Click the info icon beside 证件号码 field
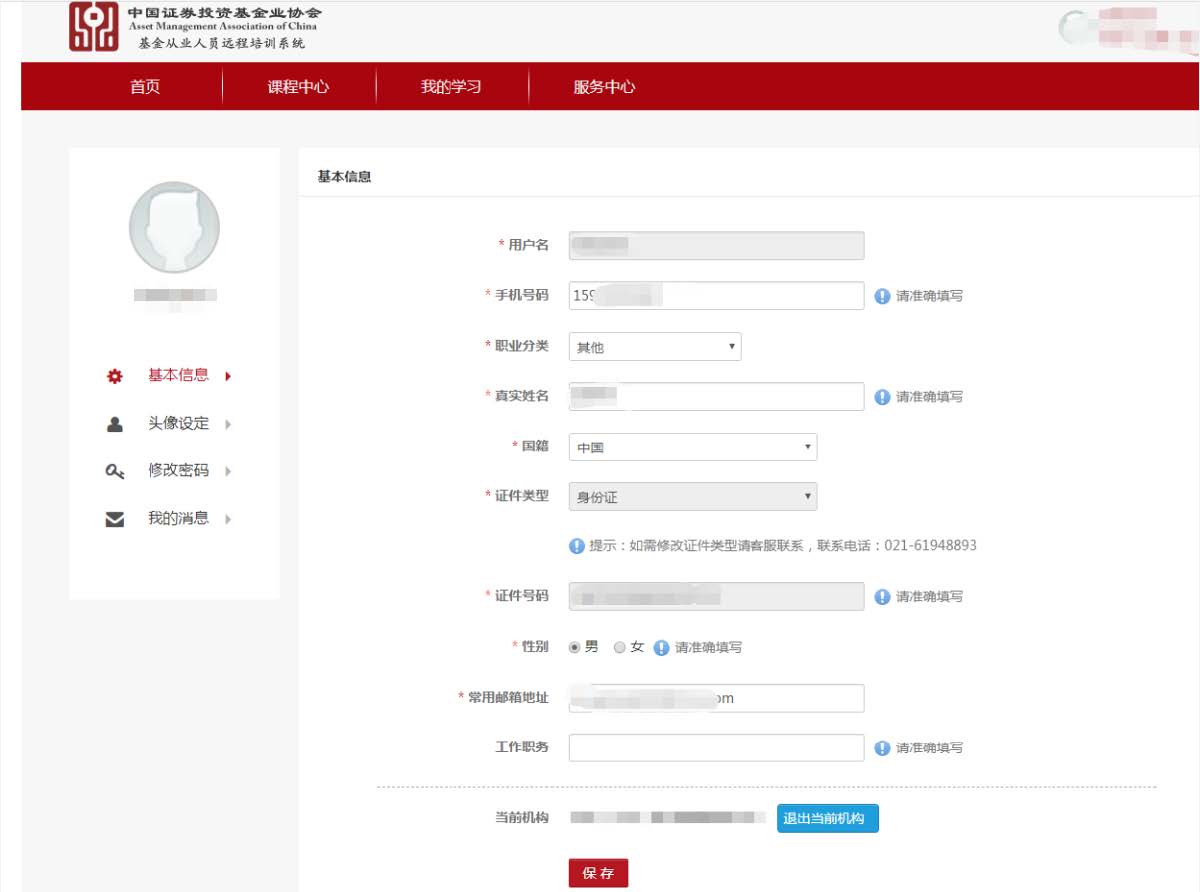The image size is (1200, 892). coord(881,596)
